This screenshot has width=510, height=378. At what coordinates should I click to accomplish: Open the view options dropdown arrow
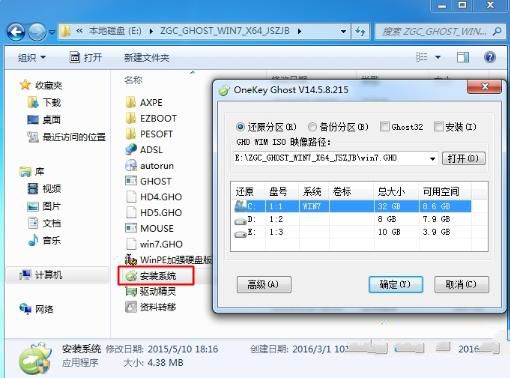tap(438, 57)
